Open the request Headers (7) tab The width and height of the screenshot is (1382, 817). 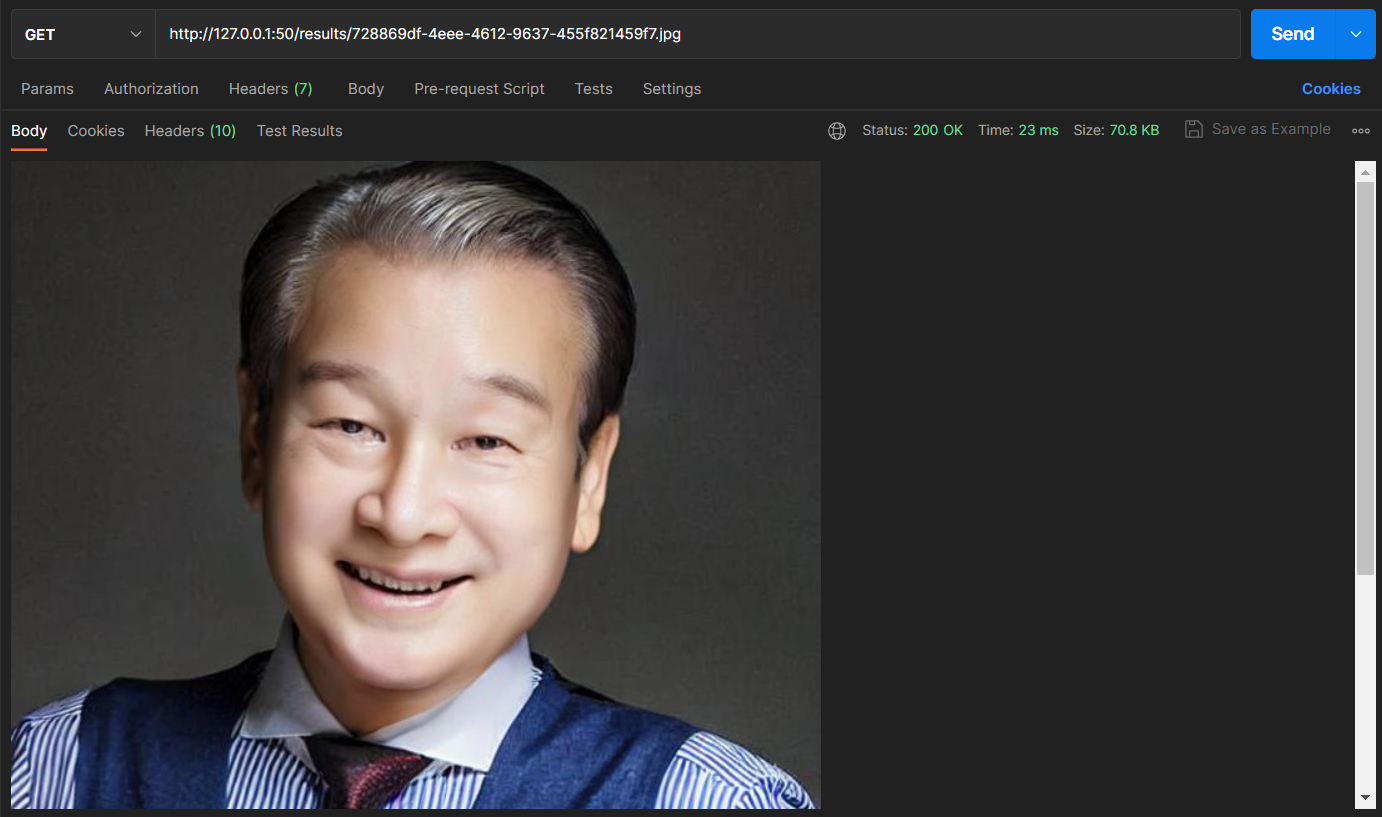(271, 89)
